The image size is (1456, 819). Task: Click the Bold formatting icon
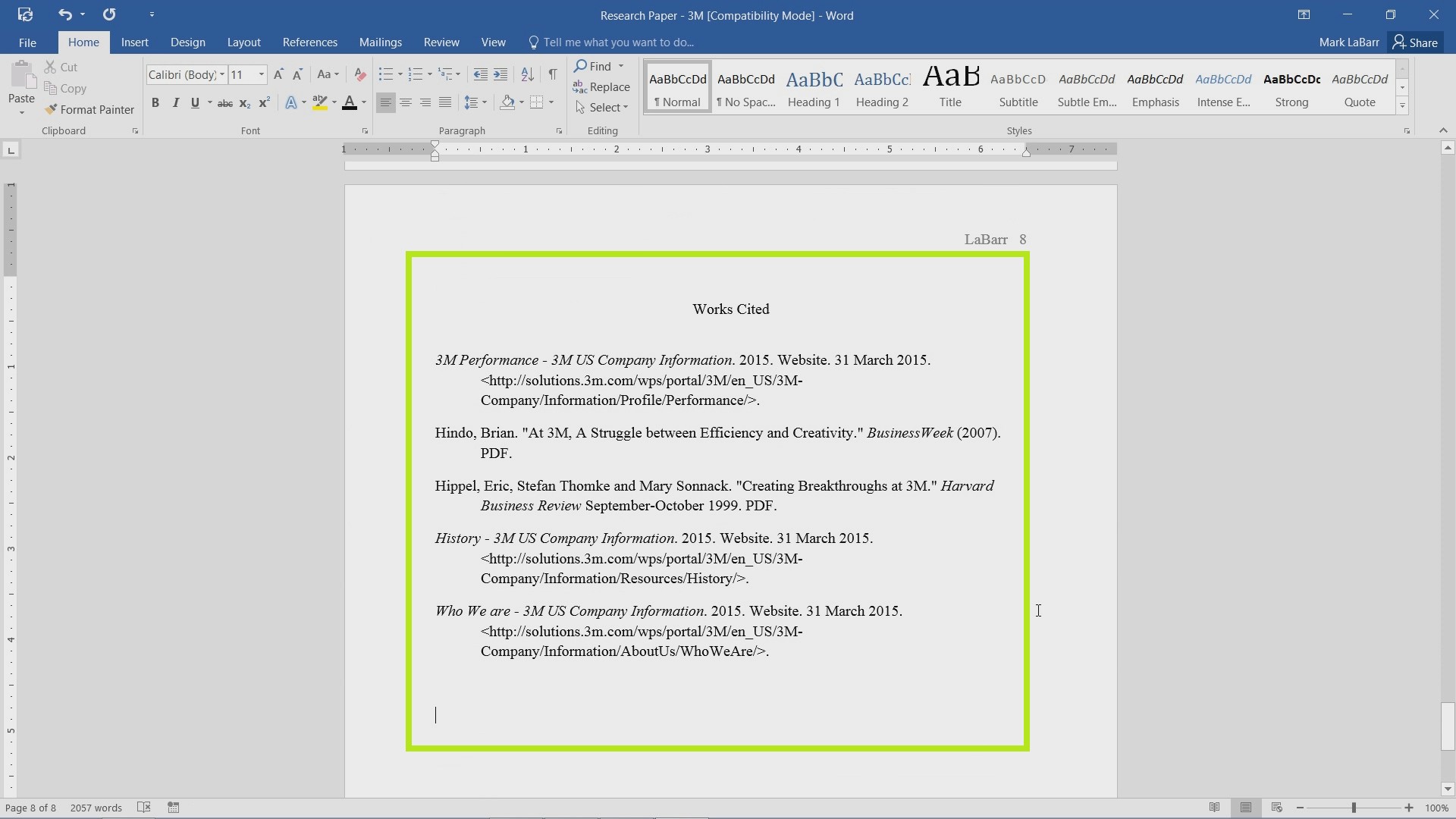tap(156, 103)
